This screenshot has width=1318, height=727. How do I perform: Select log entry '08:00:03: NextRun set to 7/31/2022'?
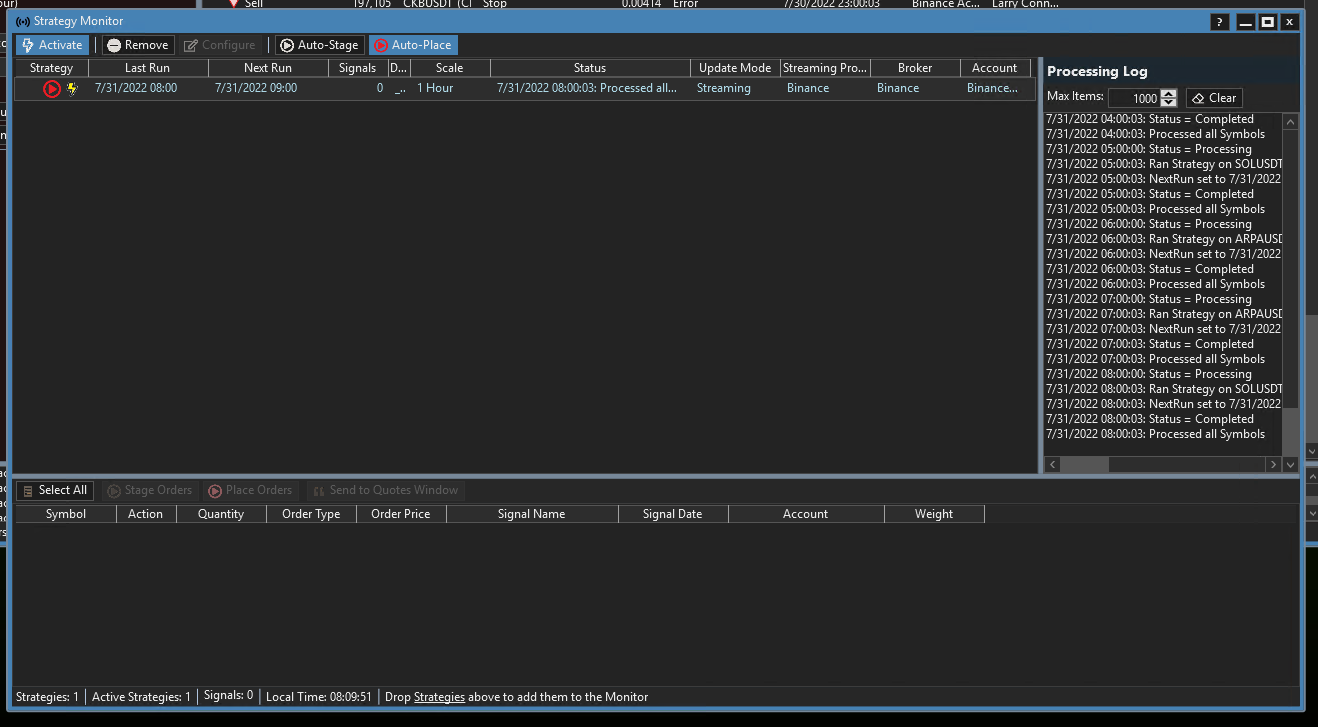point(1164,404)
